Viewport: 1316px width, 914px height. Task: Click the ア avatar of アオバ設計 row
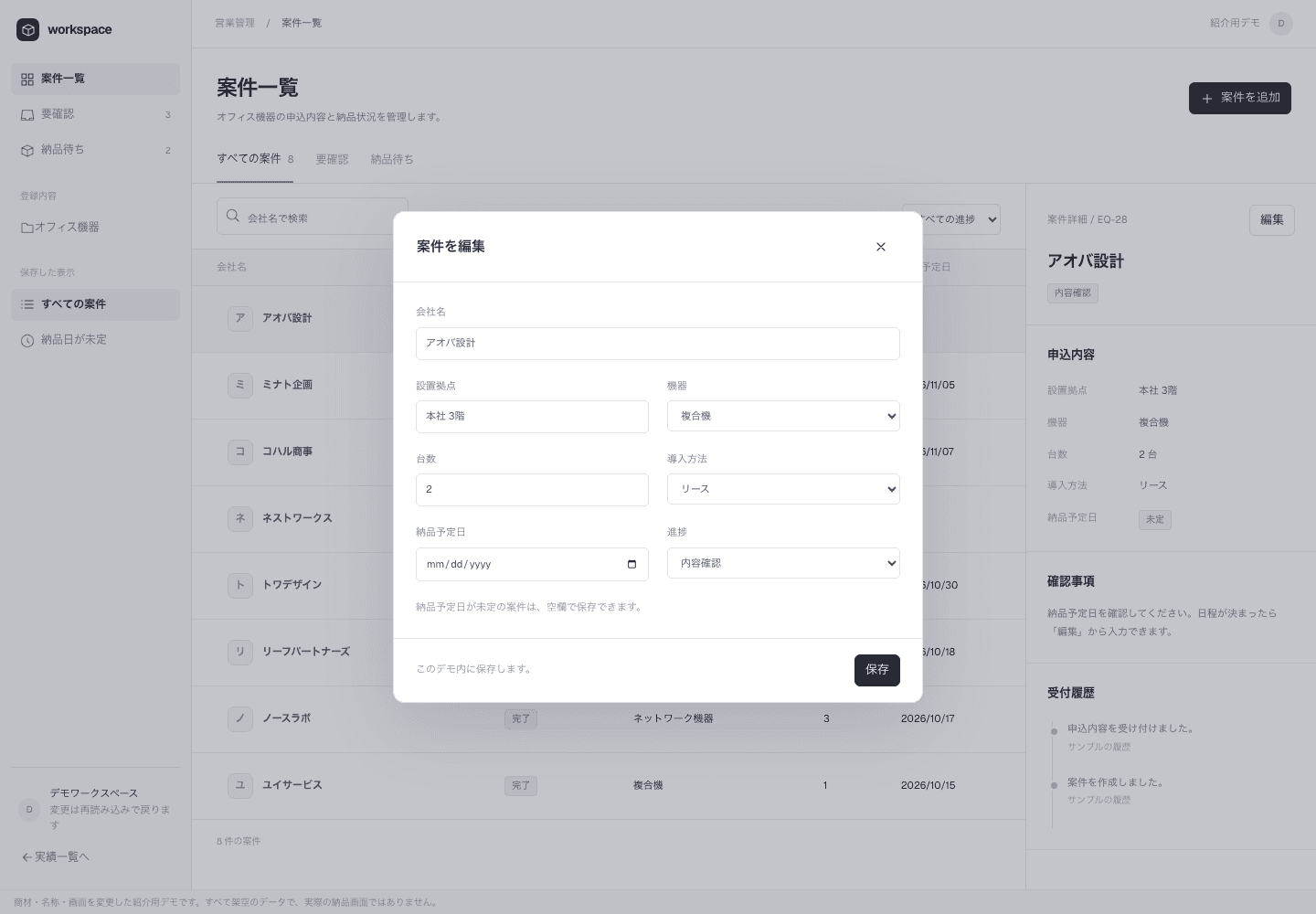coord(240,318)
